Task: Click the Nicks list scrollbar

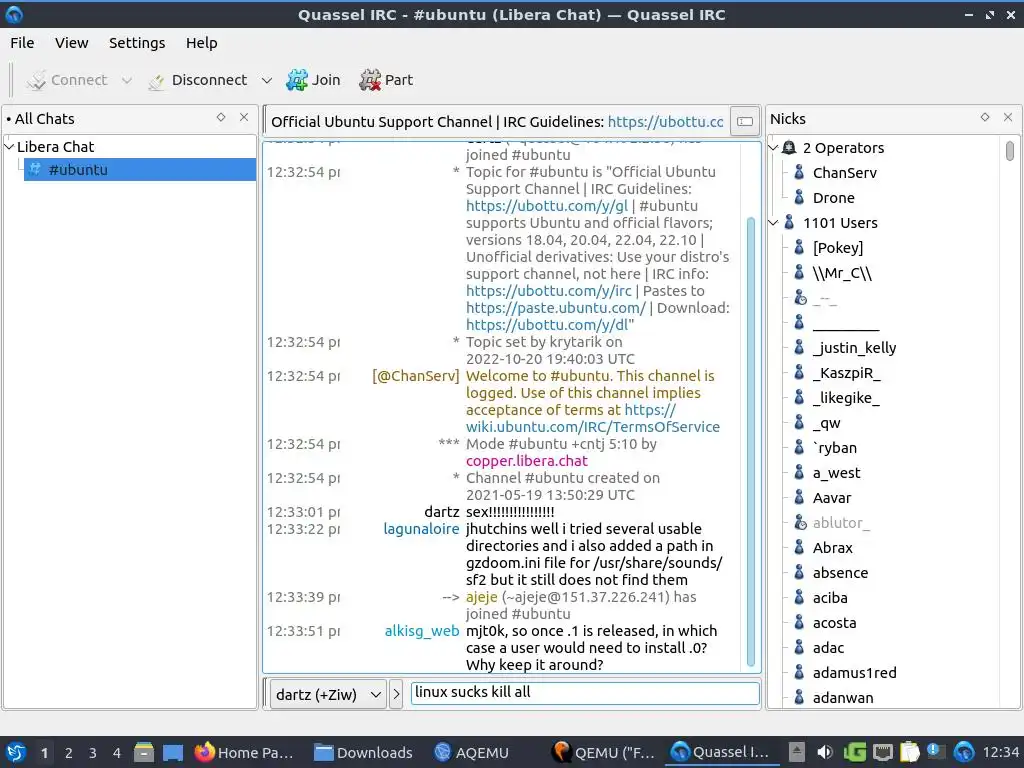Action: click(1010, 151)
